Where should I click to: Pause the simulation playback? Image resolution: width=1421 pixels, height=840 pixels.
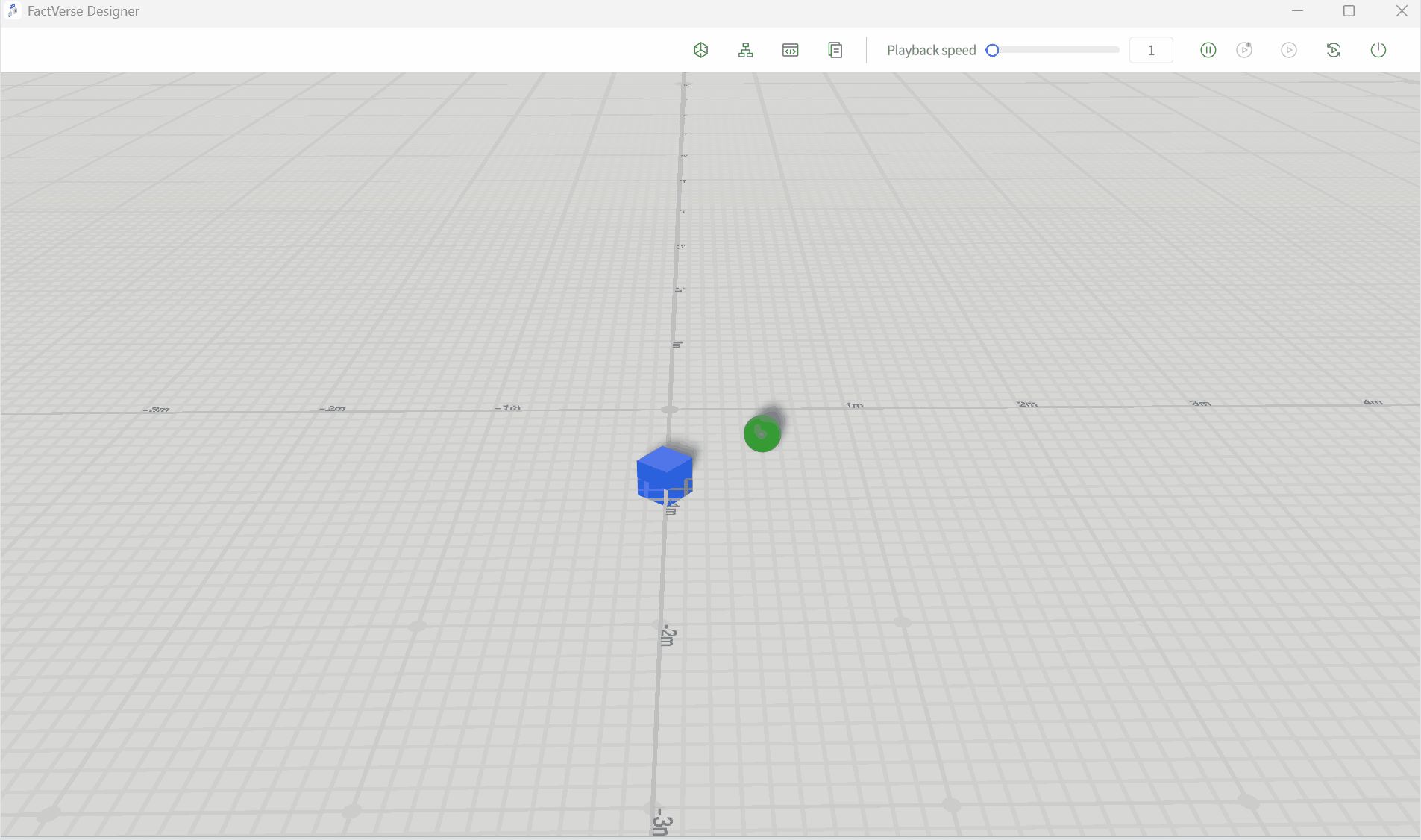[x=1208, y=50]
